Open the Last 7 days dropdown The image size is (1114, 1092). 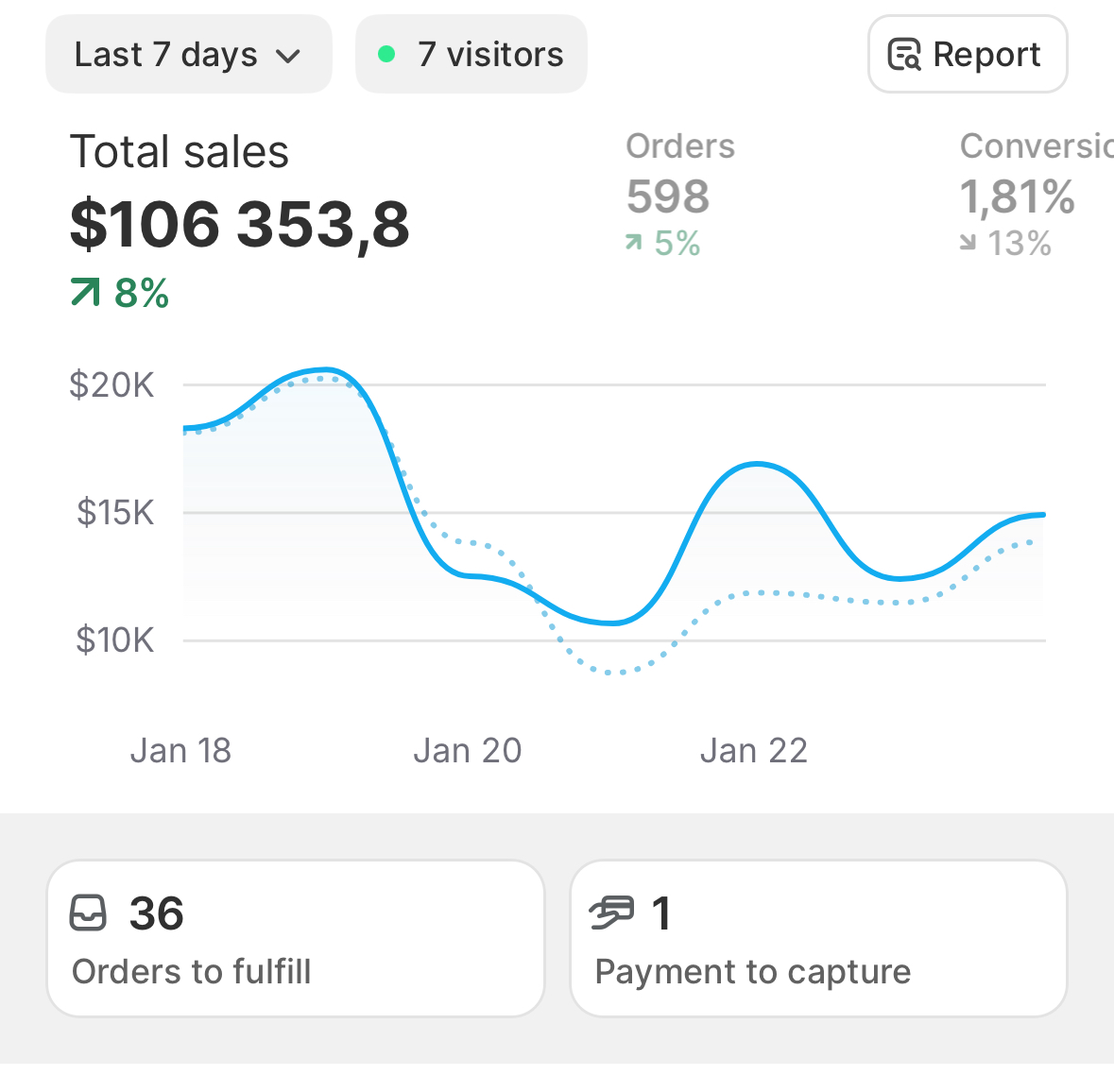(x=188, y=55)
